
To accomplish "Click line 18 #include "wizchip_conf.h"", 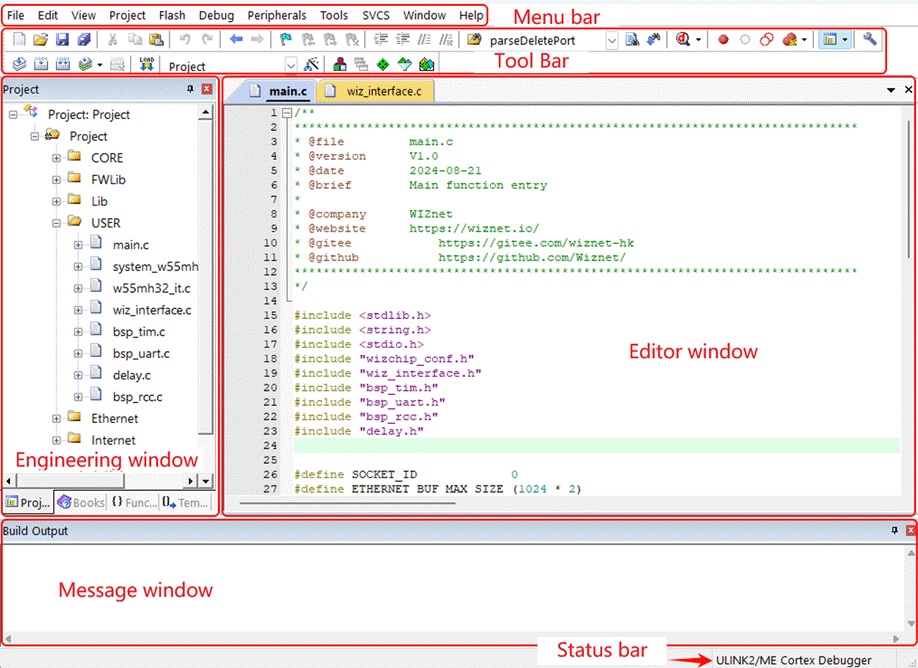I will click(384, 359).
